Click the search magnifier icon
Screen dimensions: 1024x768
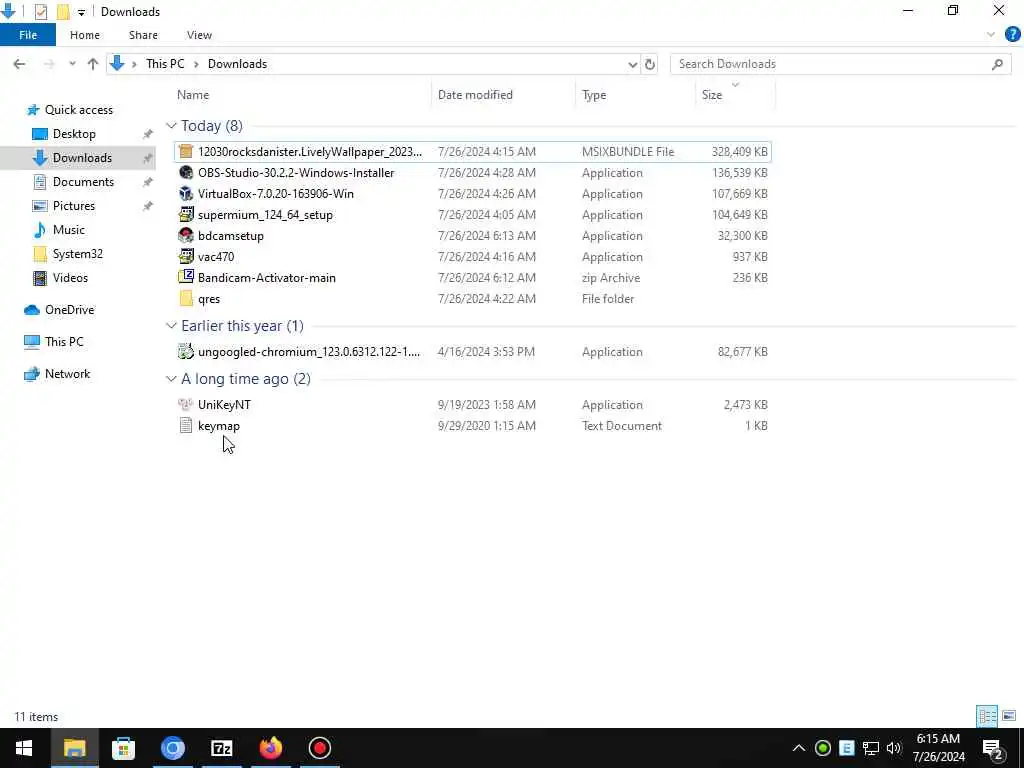pos(997,64)
